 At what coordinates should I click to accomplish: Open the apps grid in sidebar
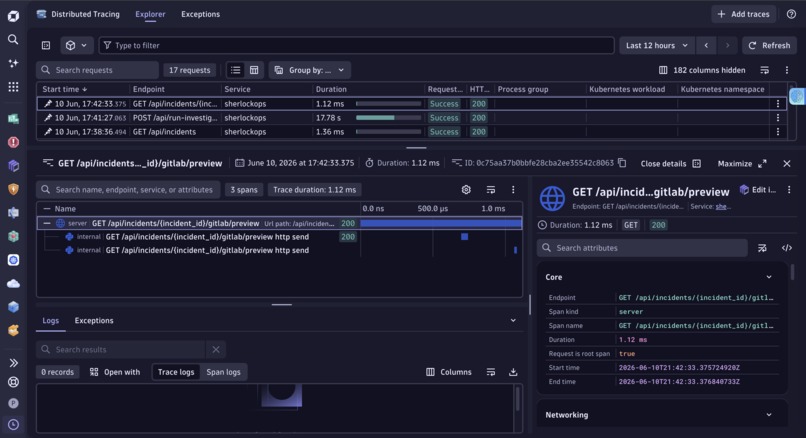[13, 86]
